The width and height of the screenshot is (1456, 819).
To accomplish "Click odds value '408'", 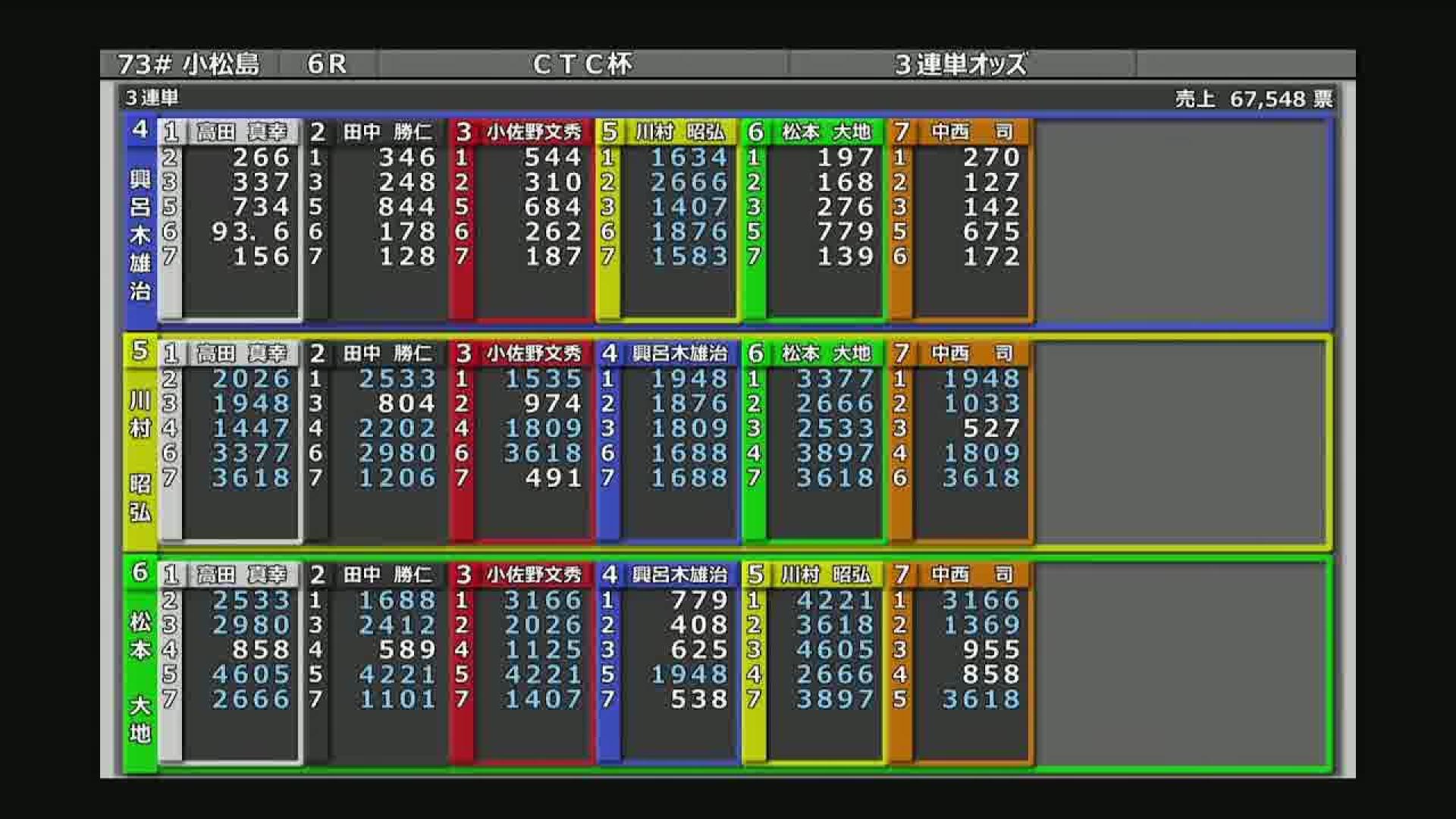I will (x=699, y=626).
